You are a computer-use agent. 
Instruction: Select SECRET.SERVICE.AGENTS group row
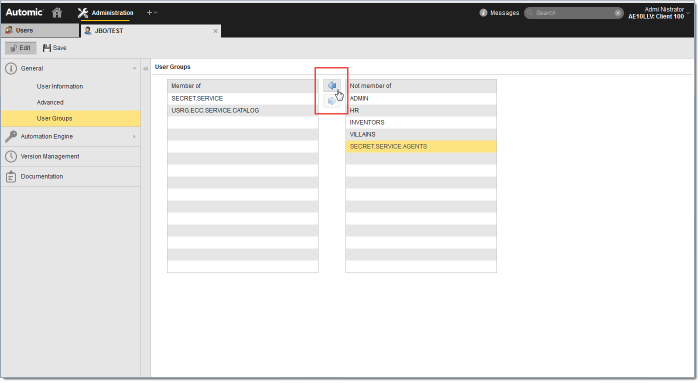coord(421,146)
